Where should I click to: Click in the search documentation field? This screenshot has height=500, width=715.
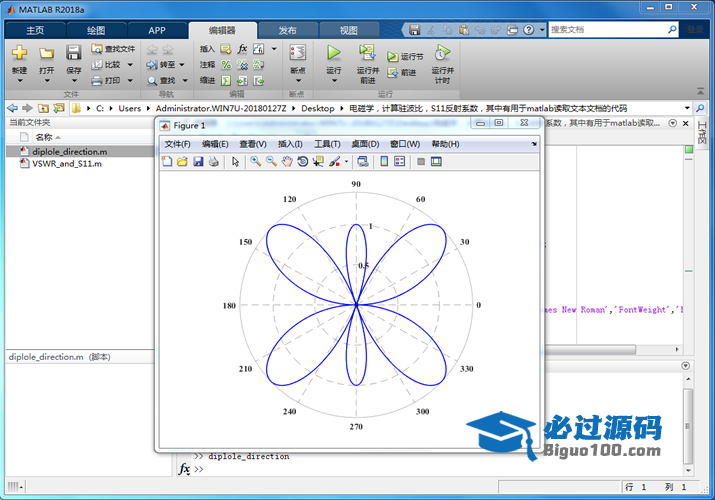pyautogui.click(x=609, y=30)
